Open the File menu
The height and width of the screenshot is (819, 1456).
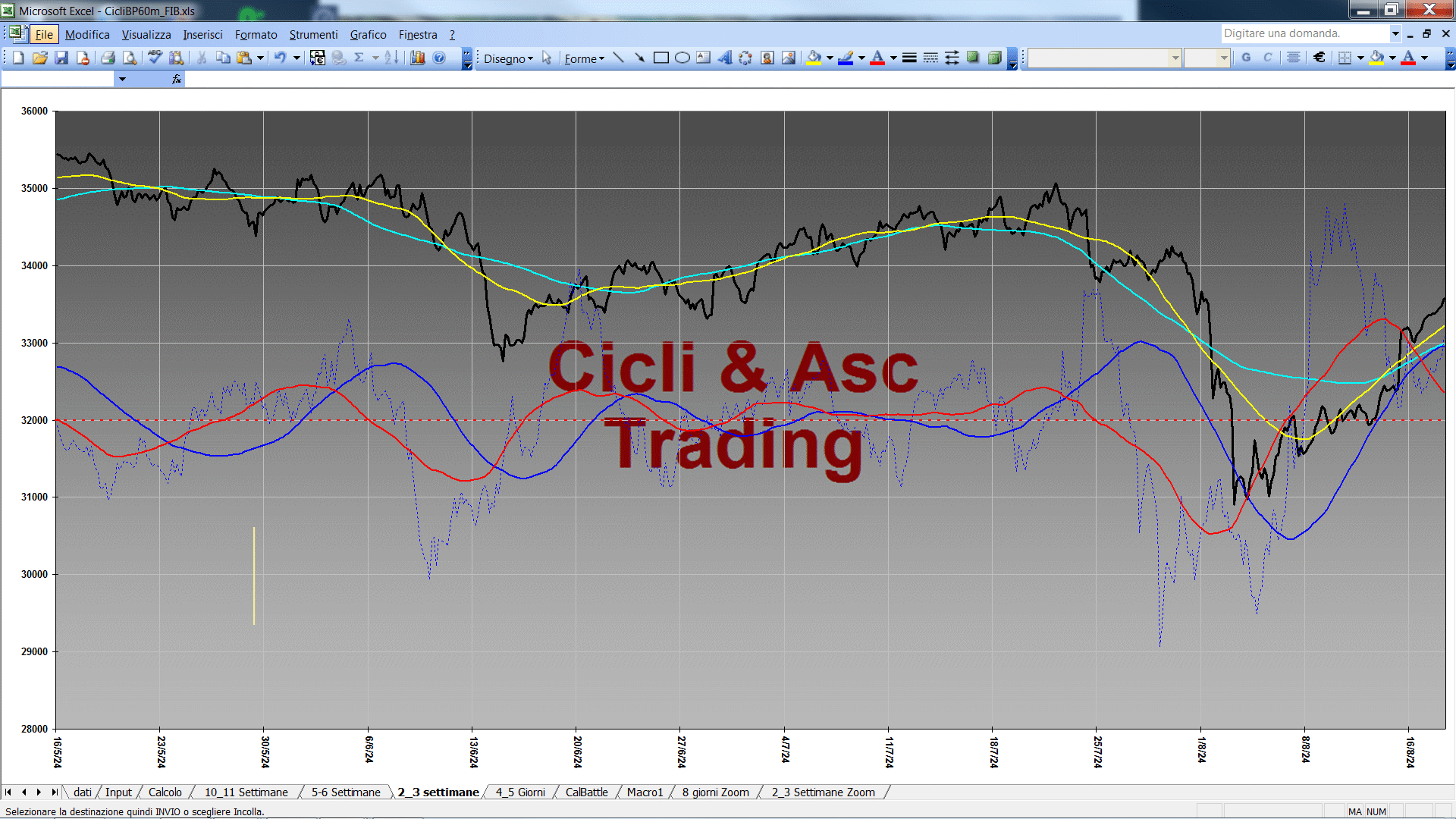coord(45,34)
